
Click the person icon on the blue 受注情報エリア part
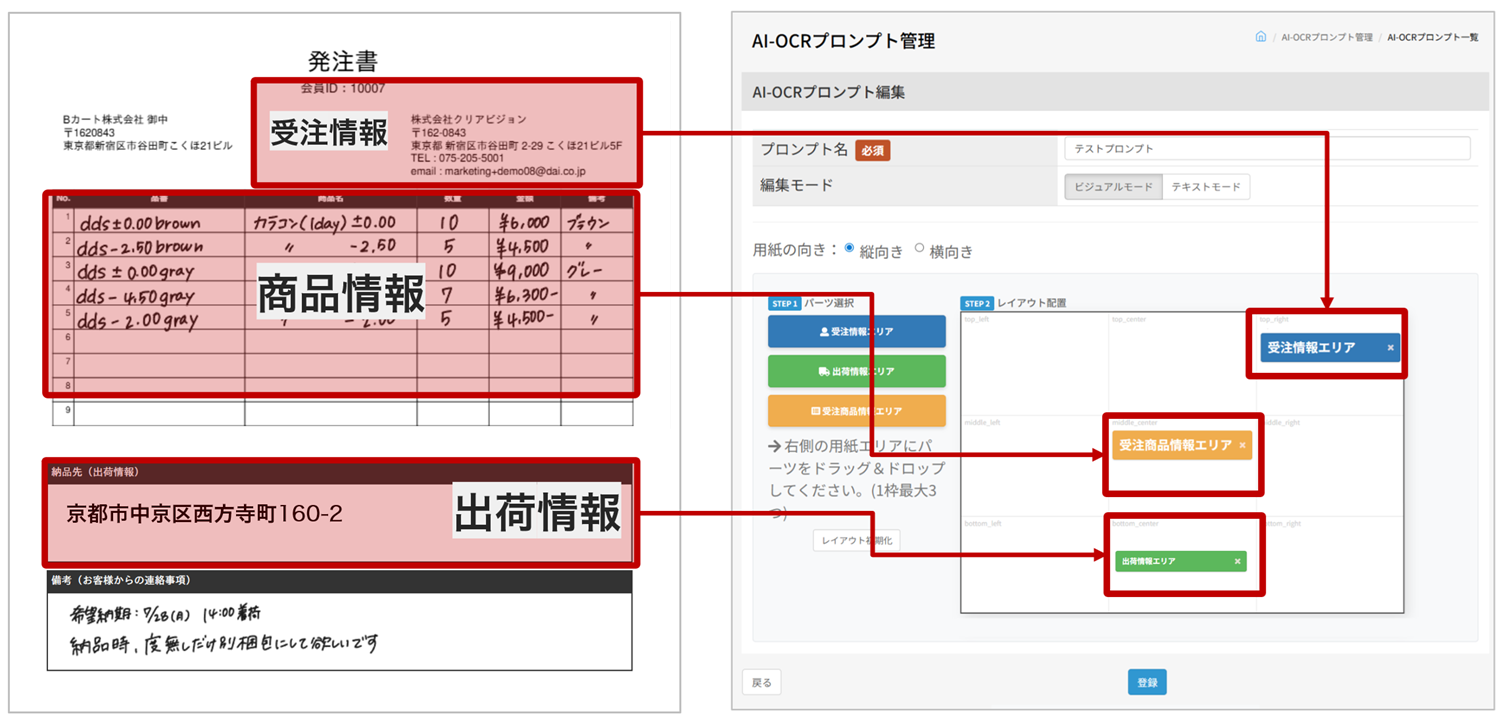825,331
